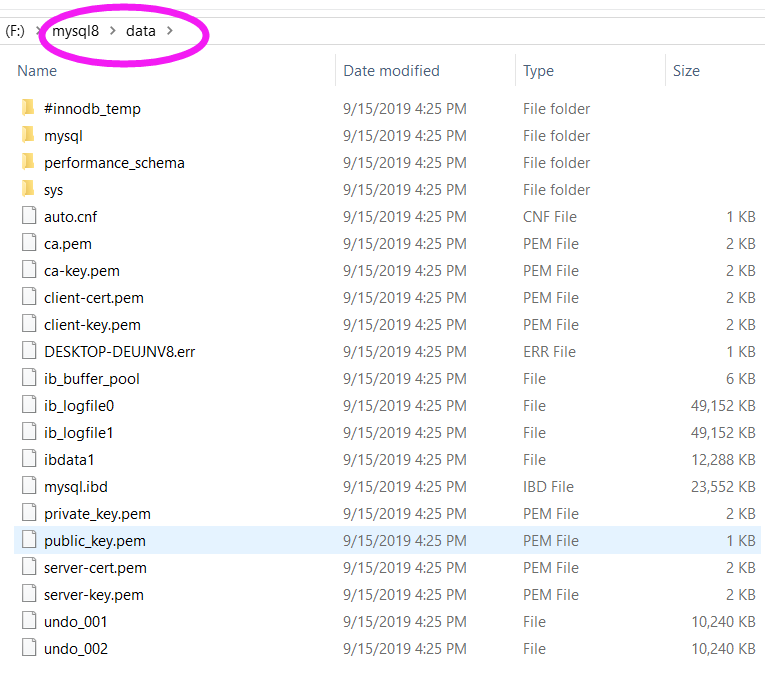
Task: Expand the chevron after data in path
Action: (x=170, y=31)
